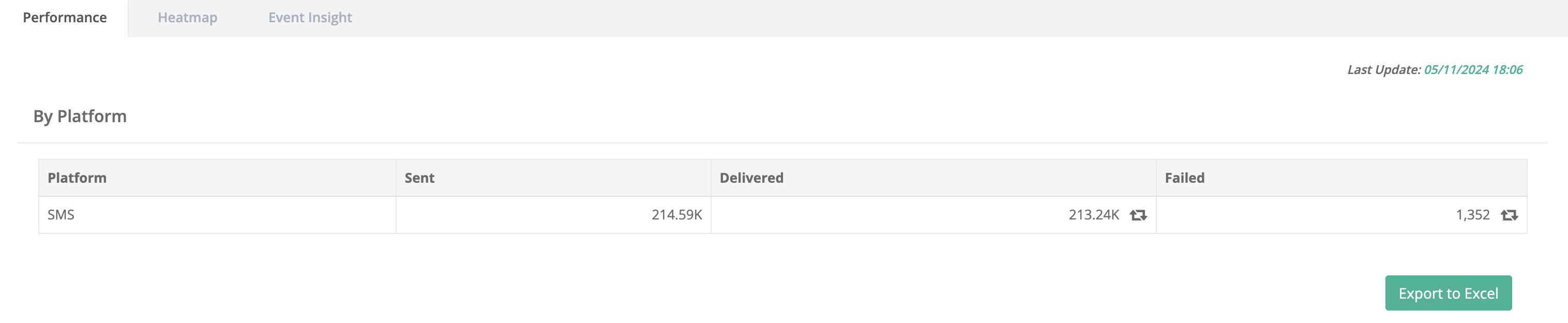
Task: Select the Performance tab
Action: [65, 18]
